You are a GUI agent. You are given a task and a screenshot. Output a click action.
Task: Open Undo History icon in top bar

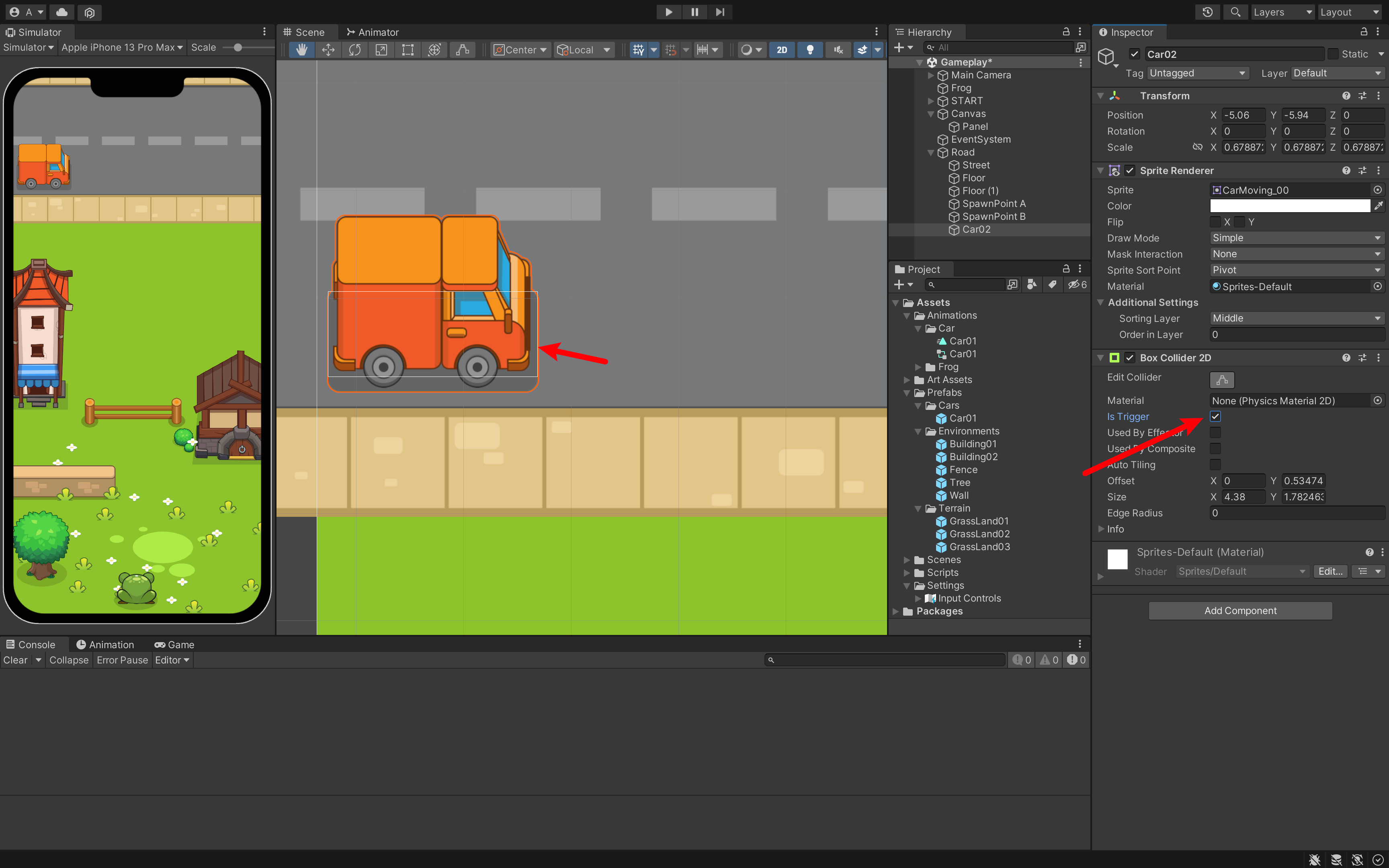coord(1208,12)
